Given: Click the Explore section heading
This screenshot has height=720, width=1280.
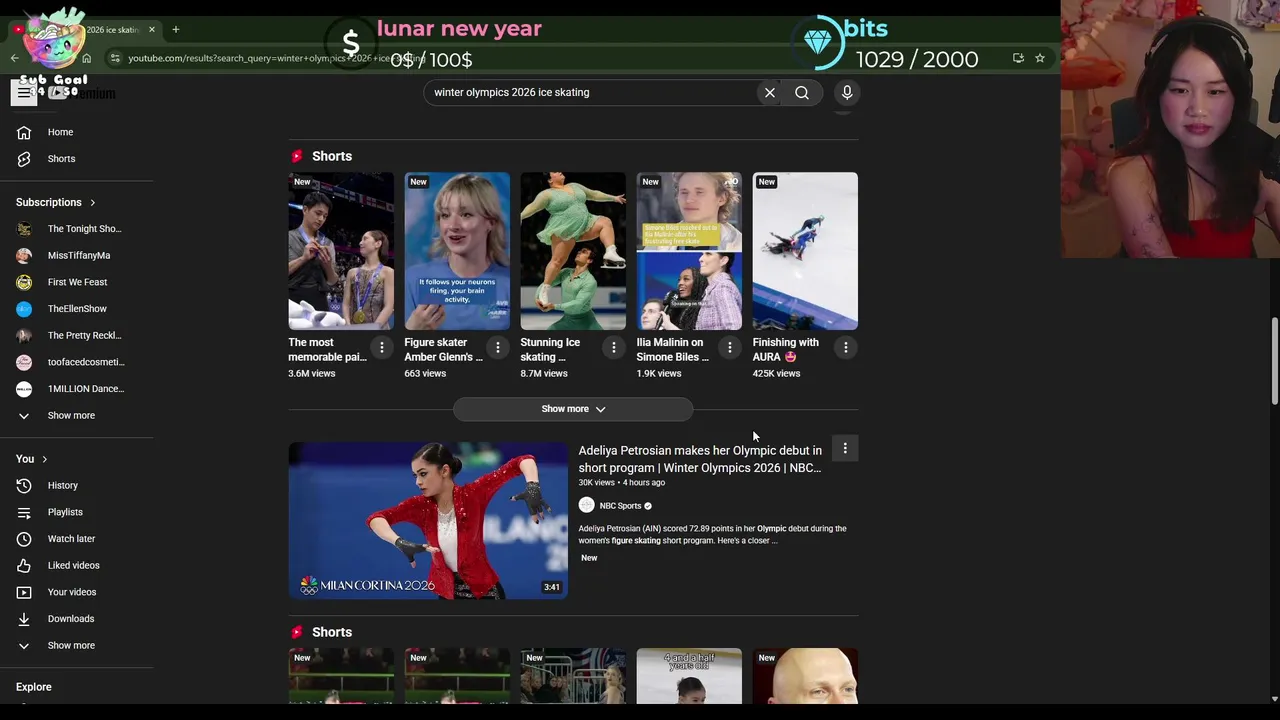Looking at the screenshot, I should 34,687.
